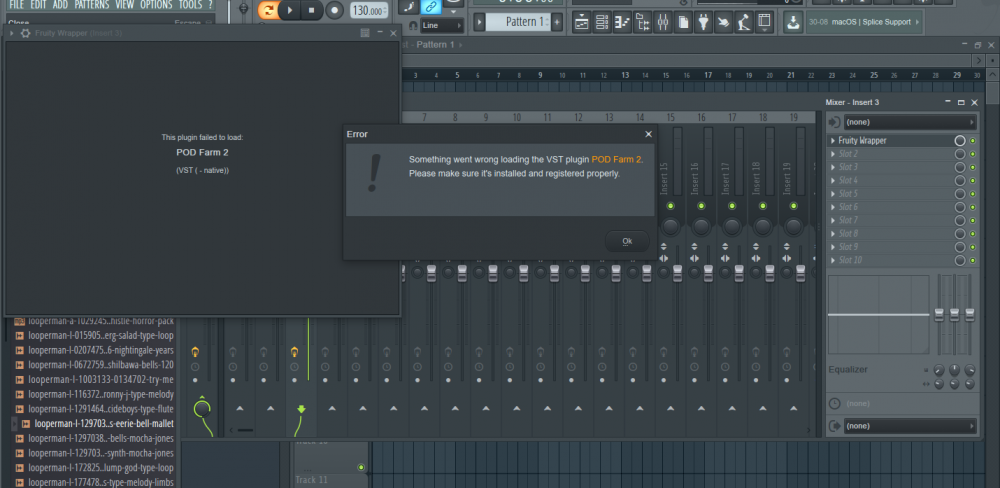Close the Error dialog with X
This screenshot has height=488, width=1000.
(x=649, y=134)
